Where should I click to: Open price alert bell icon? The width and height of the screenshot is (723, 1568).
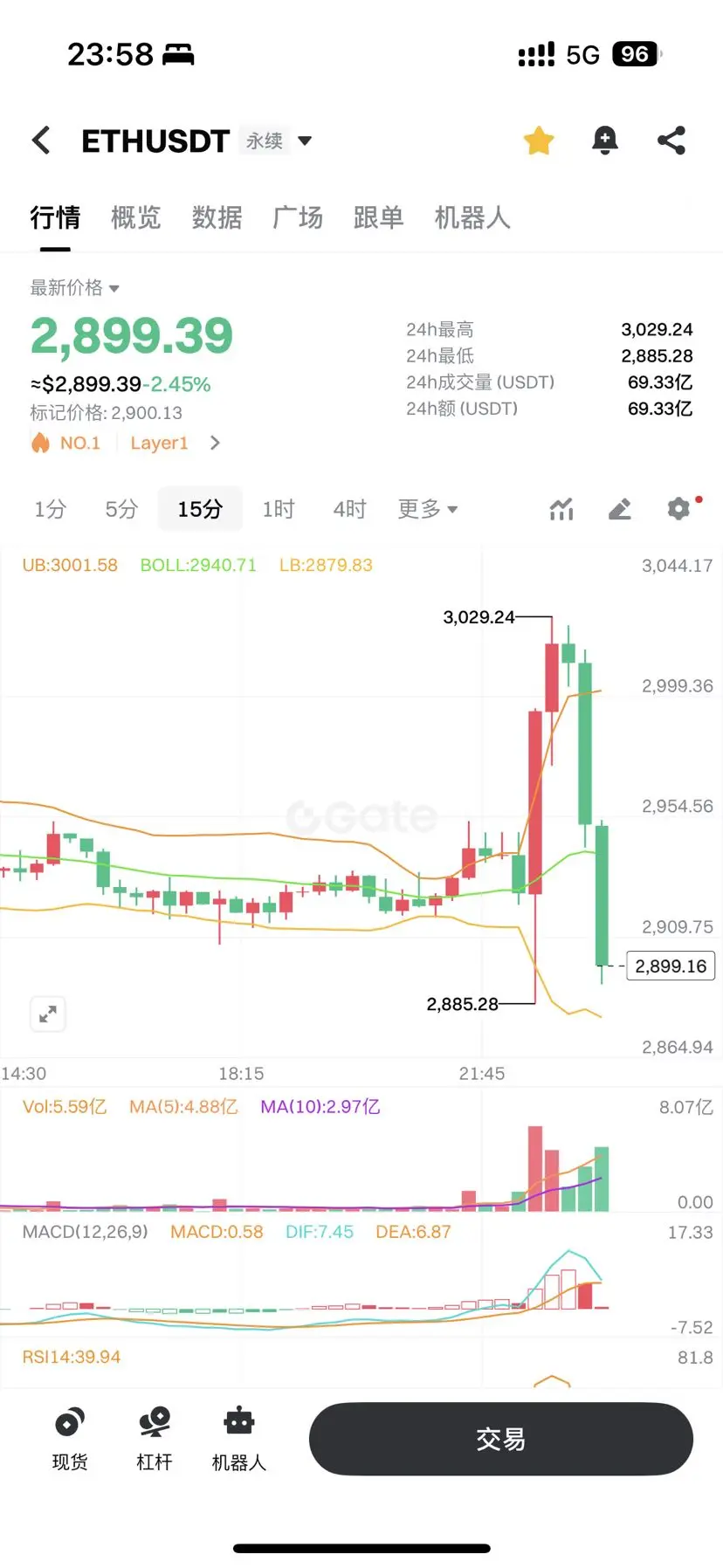coord(604,141)
